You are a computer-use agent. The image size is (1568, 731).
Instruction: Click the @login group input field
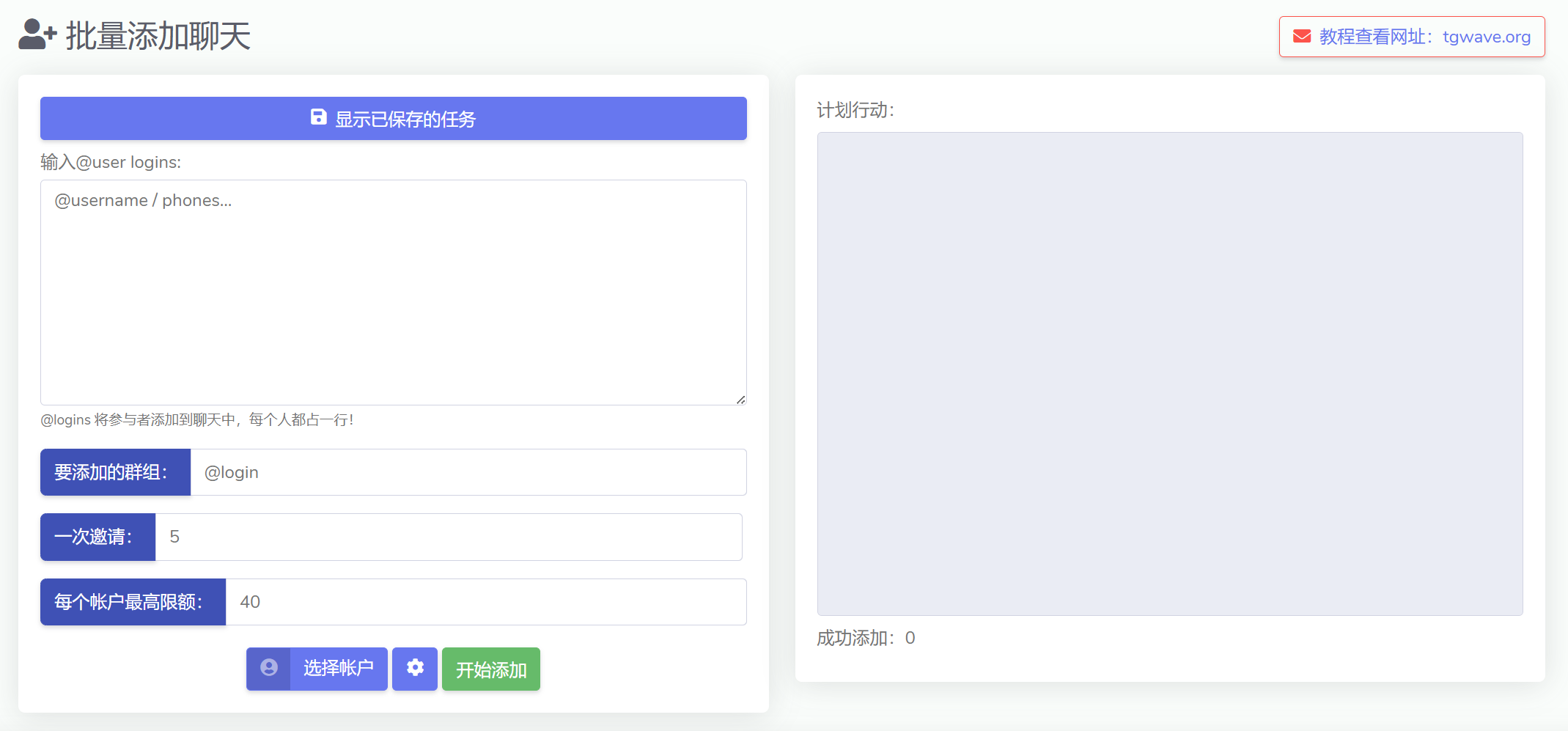click(468, 472)
